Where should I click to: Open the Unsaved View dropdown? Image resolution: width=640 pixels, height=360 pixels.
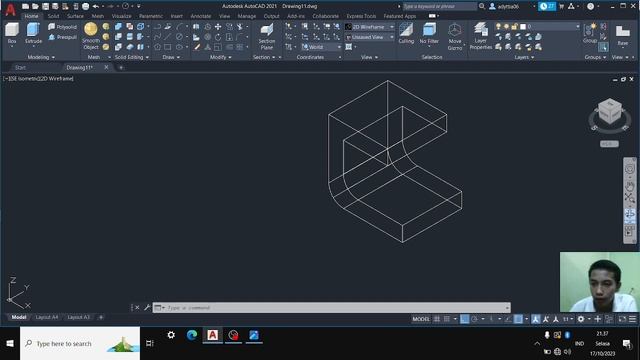370,37
